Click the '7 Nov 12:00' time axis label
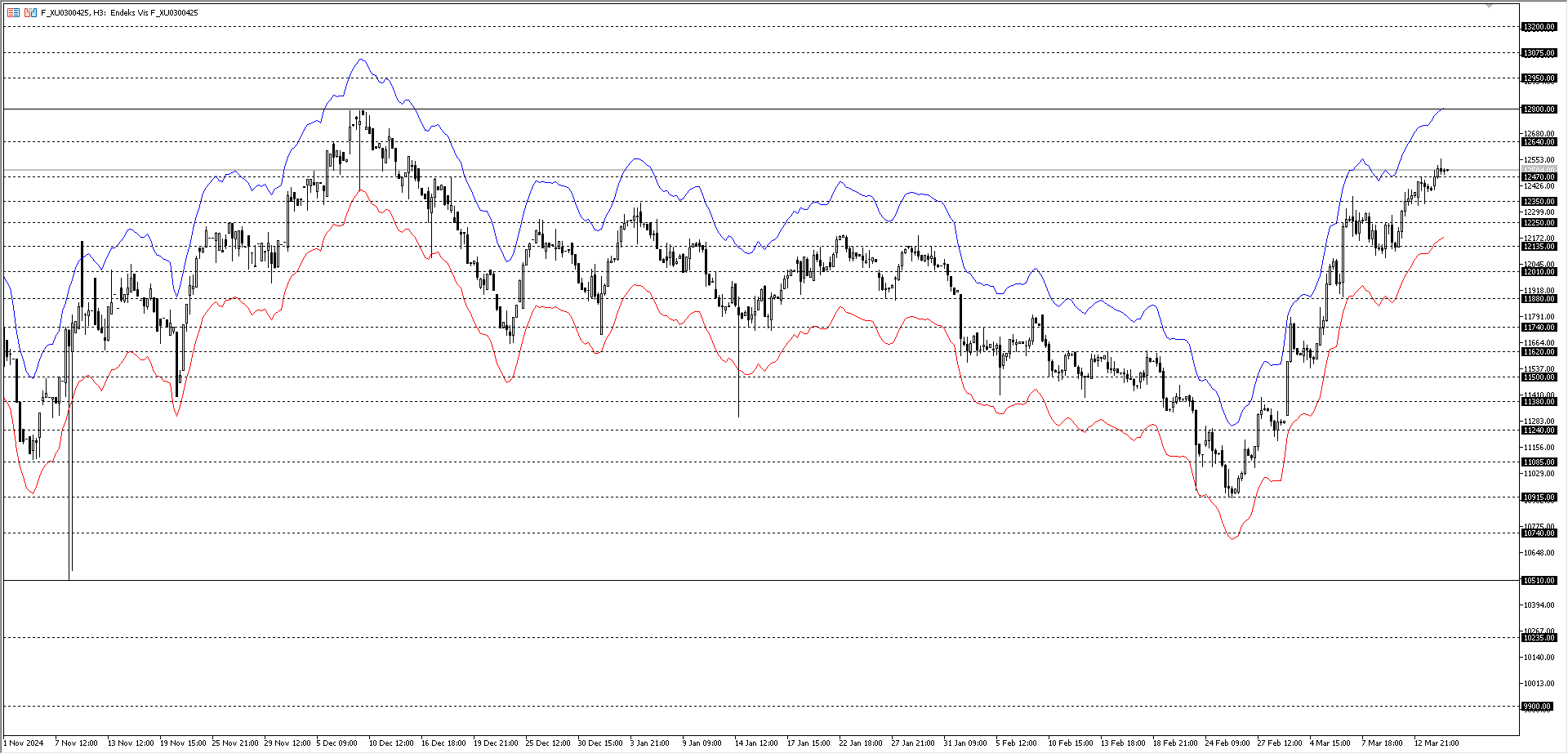This screenshot has width=1568, height=754. (76, 743)
